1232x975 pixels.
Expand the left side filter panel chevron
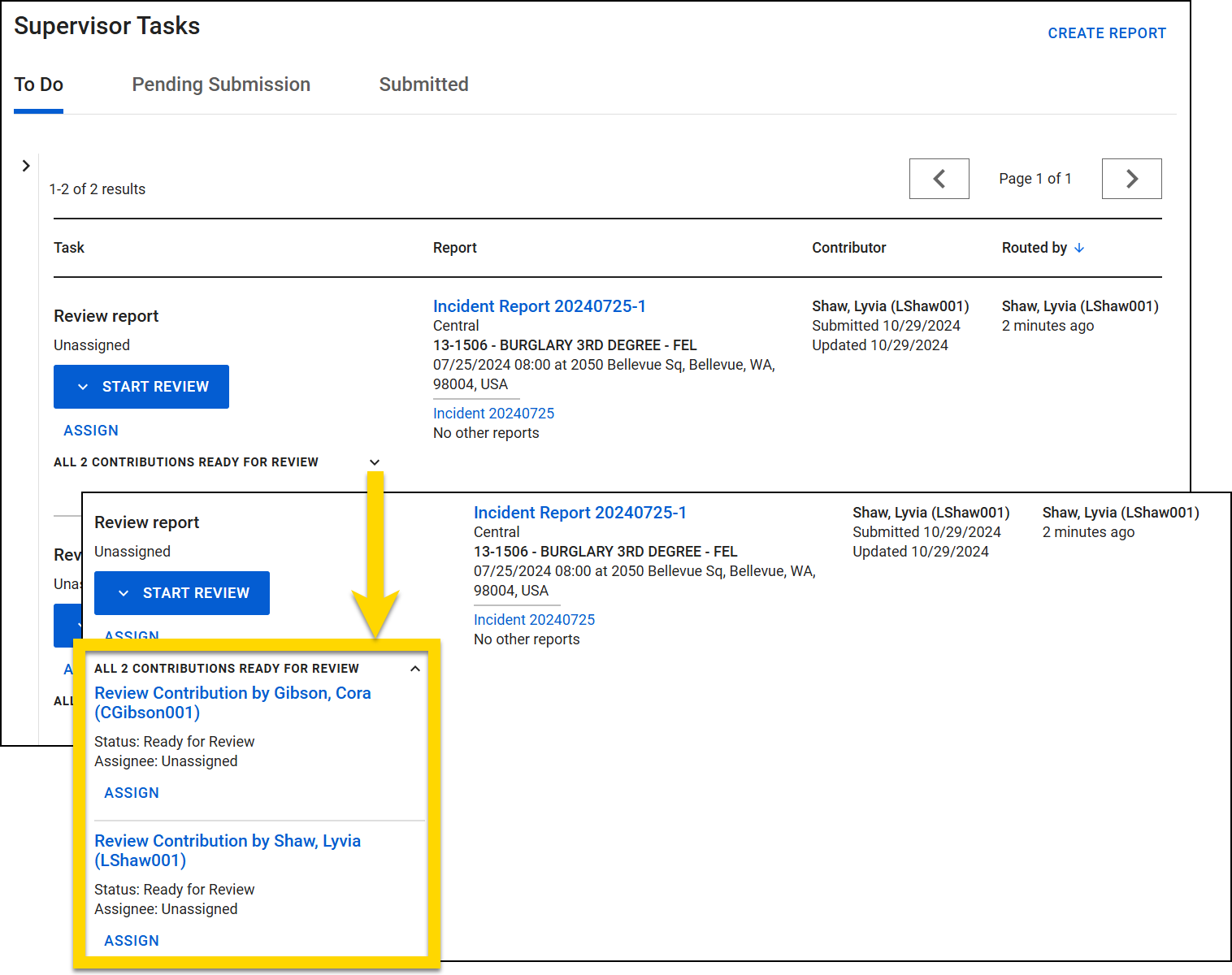[x=26, y=166]
